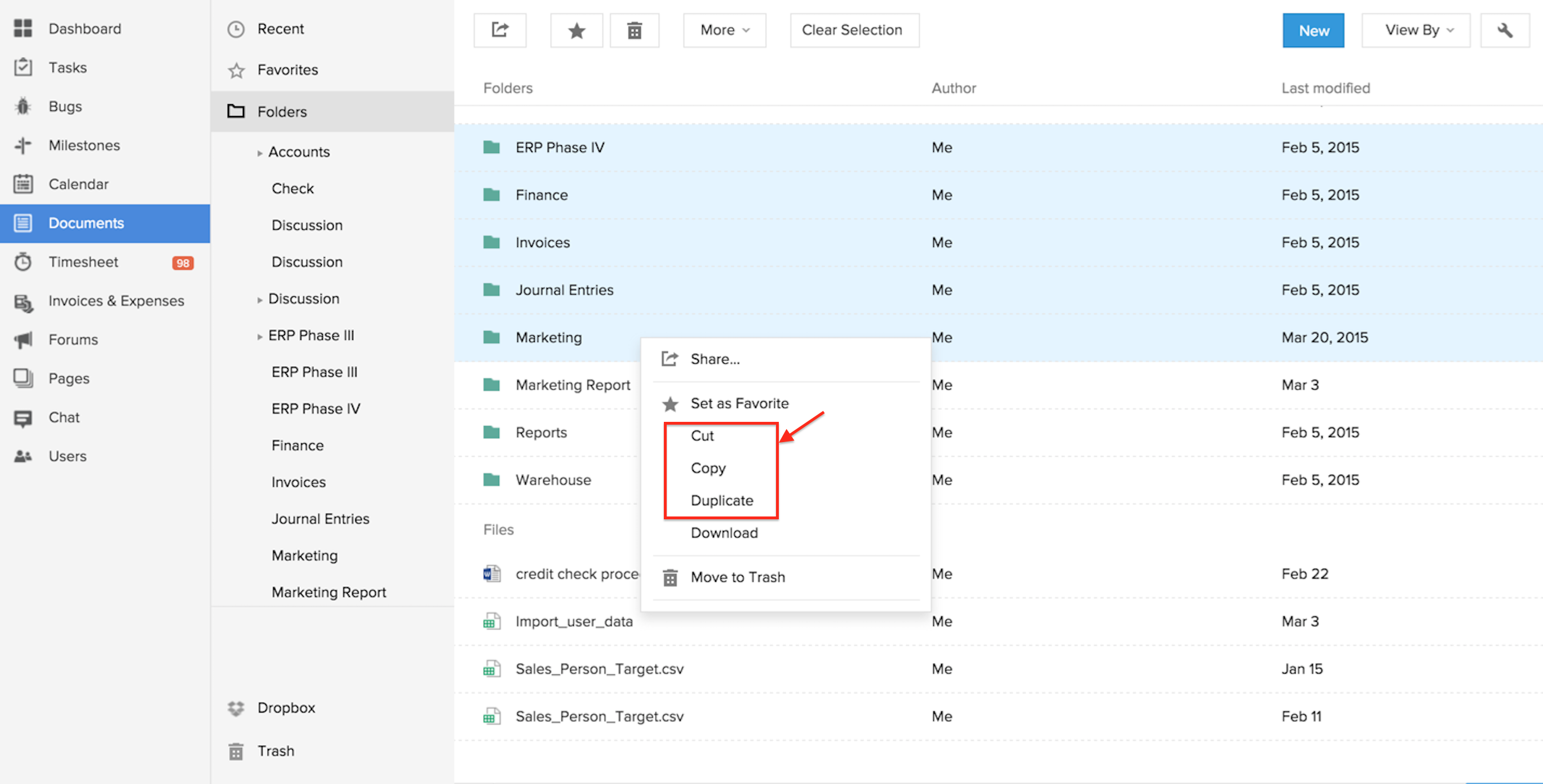Open the Dropbox section

coord(286,707)
